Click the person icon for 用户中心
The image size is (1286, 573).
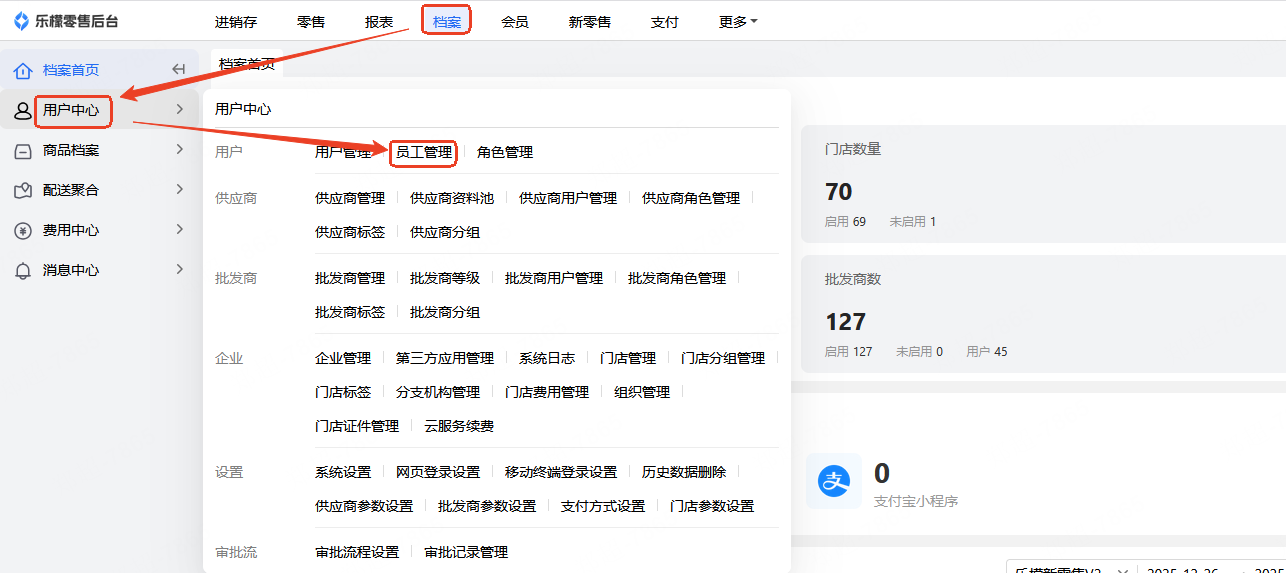coord(23,111)
